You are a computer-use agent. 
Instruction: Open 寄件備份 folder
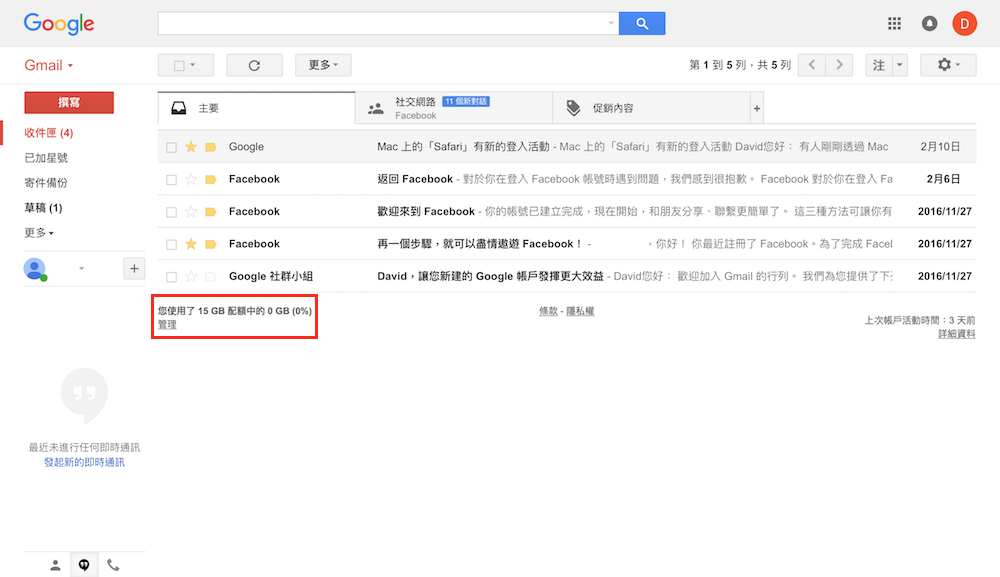click(46, 182)
